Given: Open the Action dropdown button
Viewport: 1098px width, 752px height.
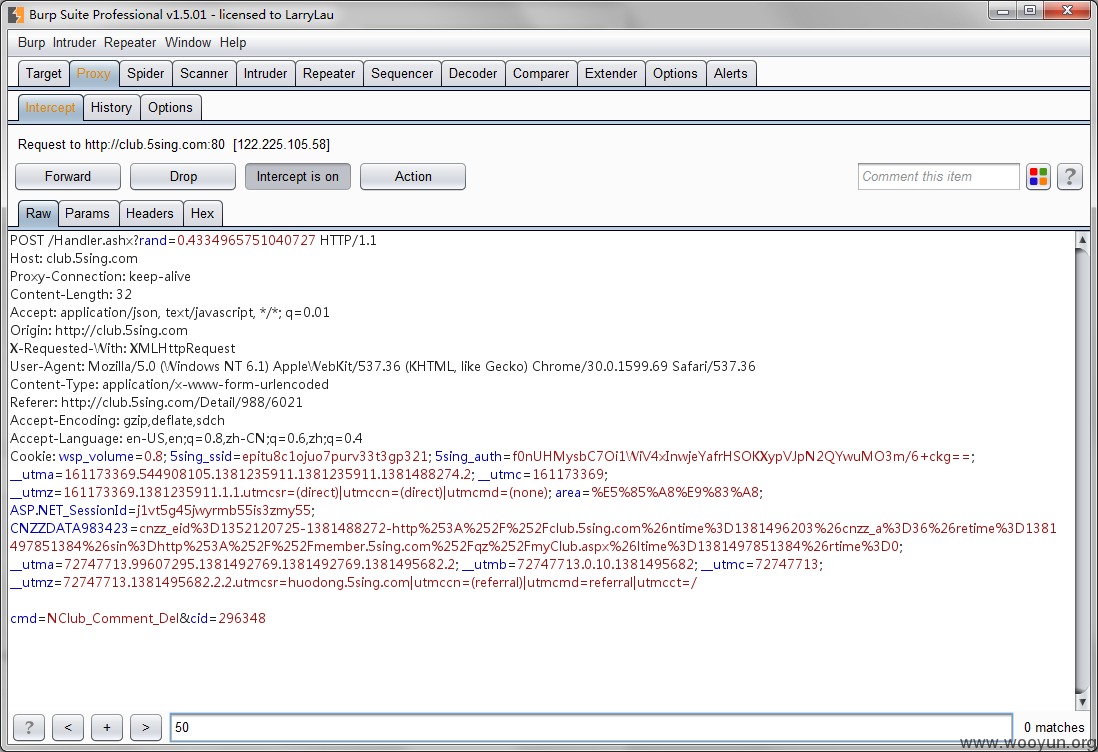Looking at the screenshot, I should [412, 176].
